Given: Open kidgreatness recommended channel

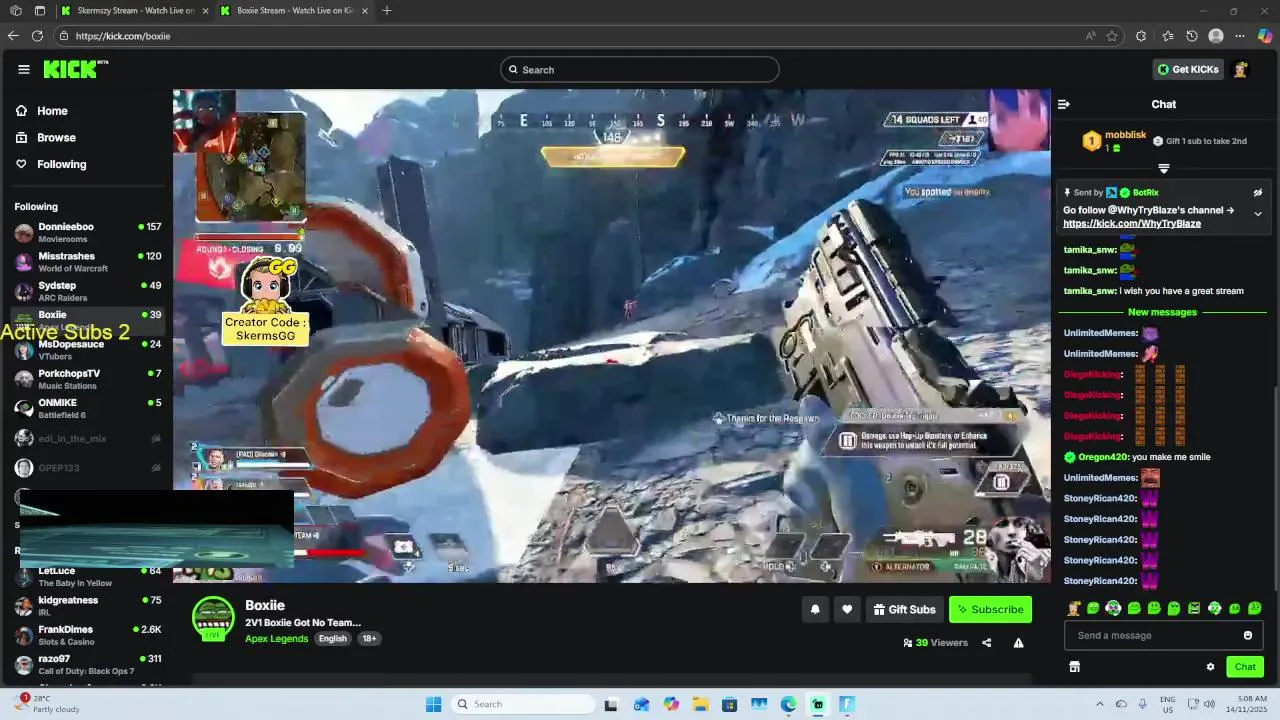Looking at the screenshot, I should pyautogui.click(x=88, y=606).
